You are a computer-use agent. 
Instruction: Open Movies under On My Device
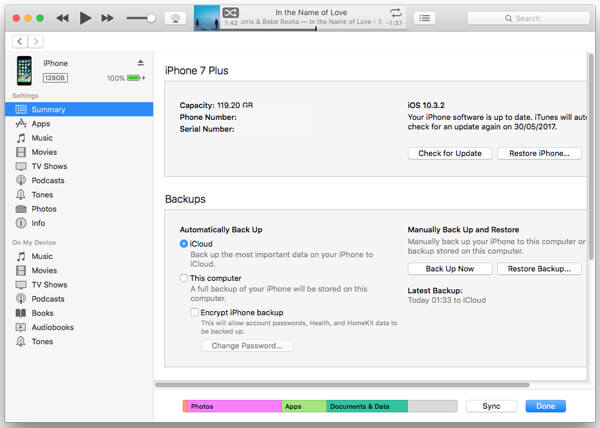coord(79,270)
